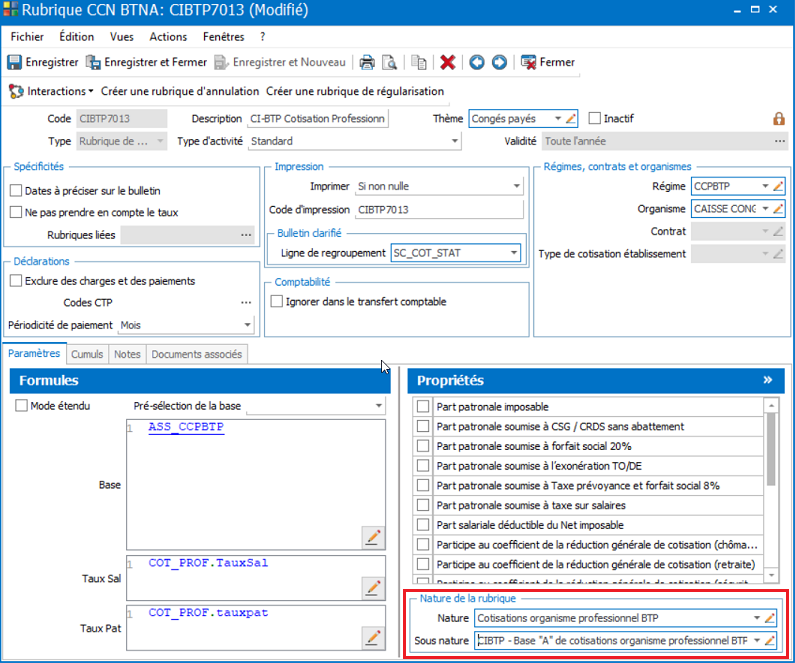Screen dimensions: 795x663
Task: Check Exclure des charges et des paiements
Action: click(16, 280)
